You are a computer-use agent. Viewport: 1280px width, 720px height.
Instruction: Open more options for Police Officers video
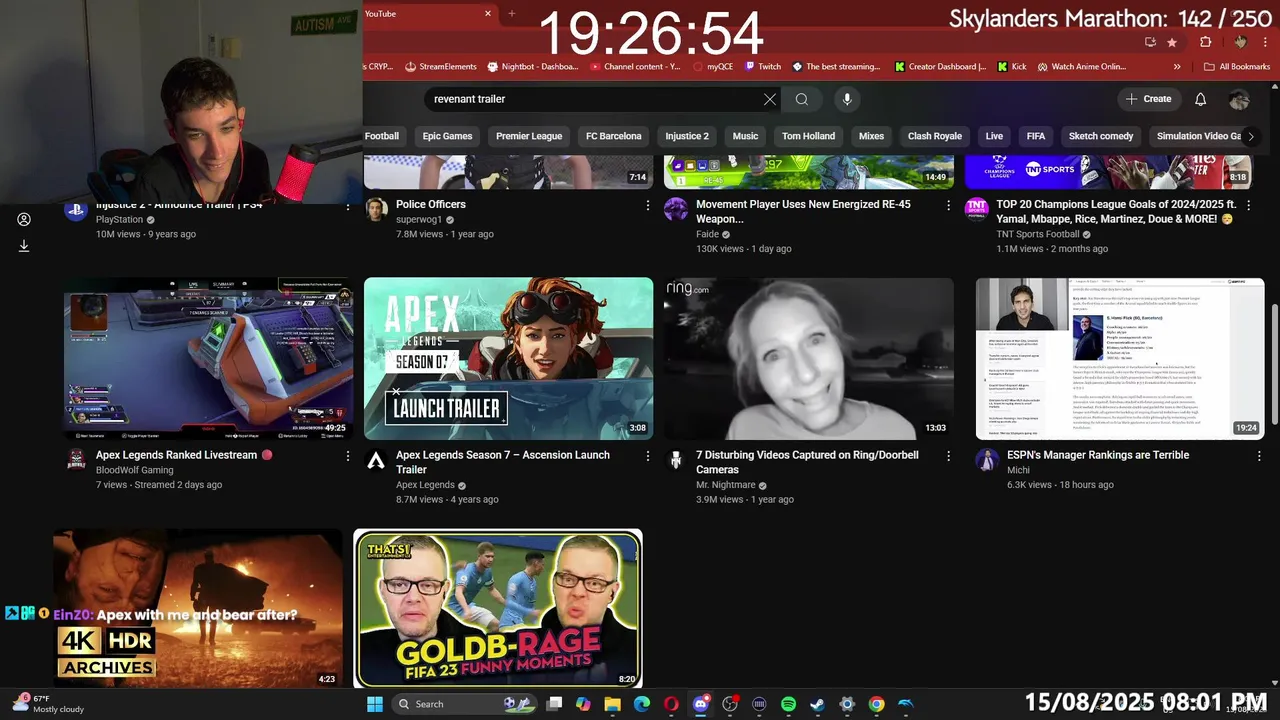647,205
